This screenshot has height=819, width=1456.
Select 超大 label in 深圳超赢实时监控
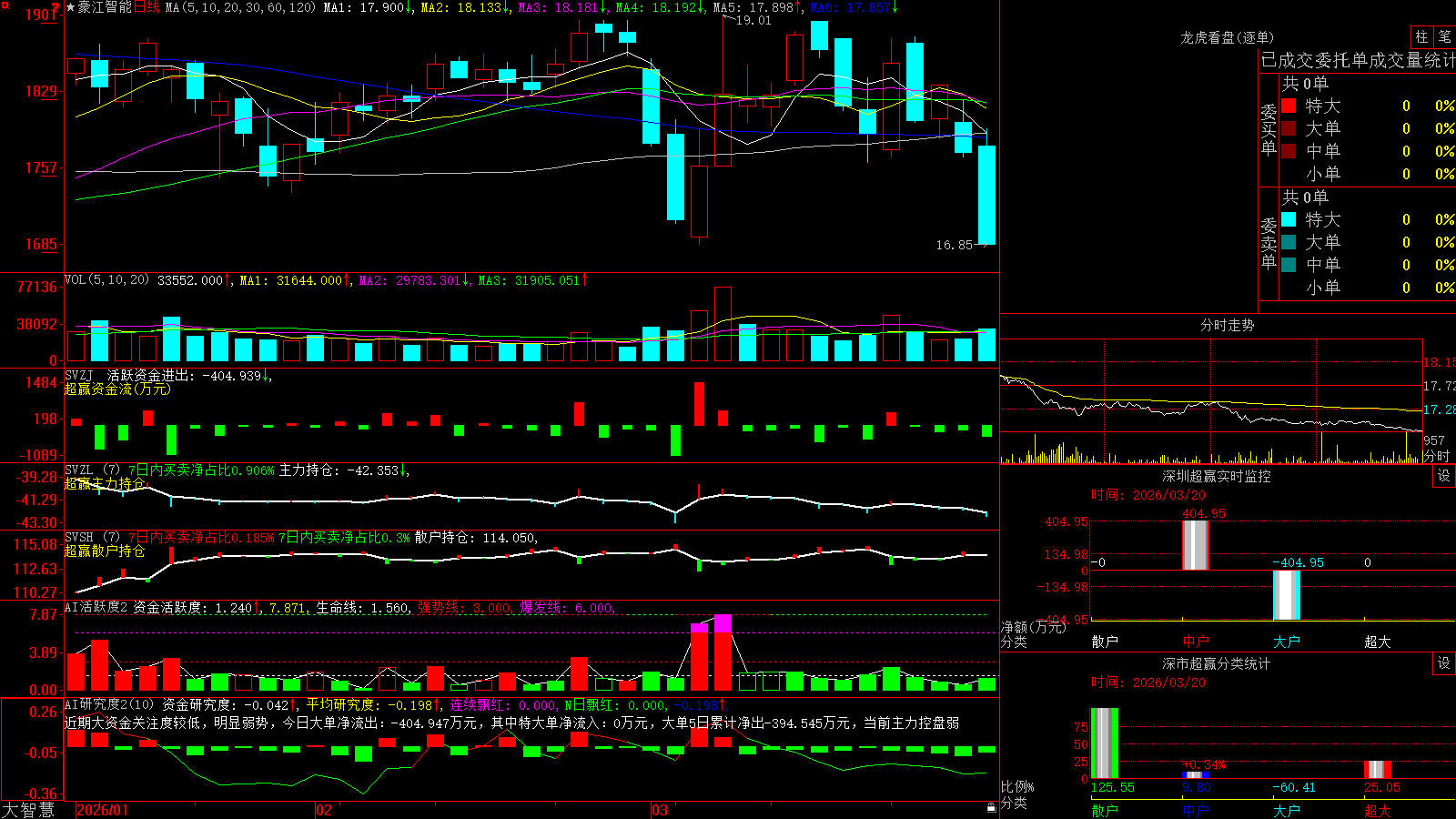1378,642
